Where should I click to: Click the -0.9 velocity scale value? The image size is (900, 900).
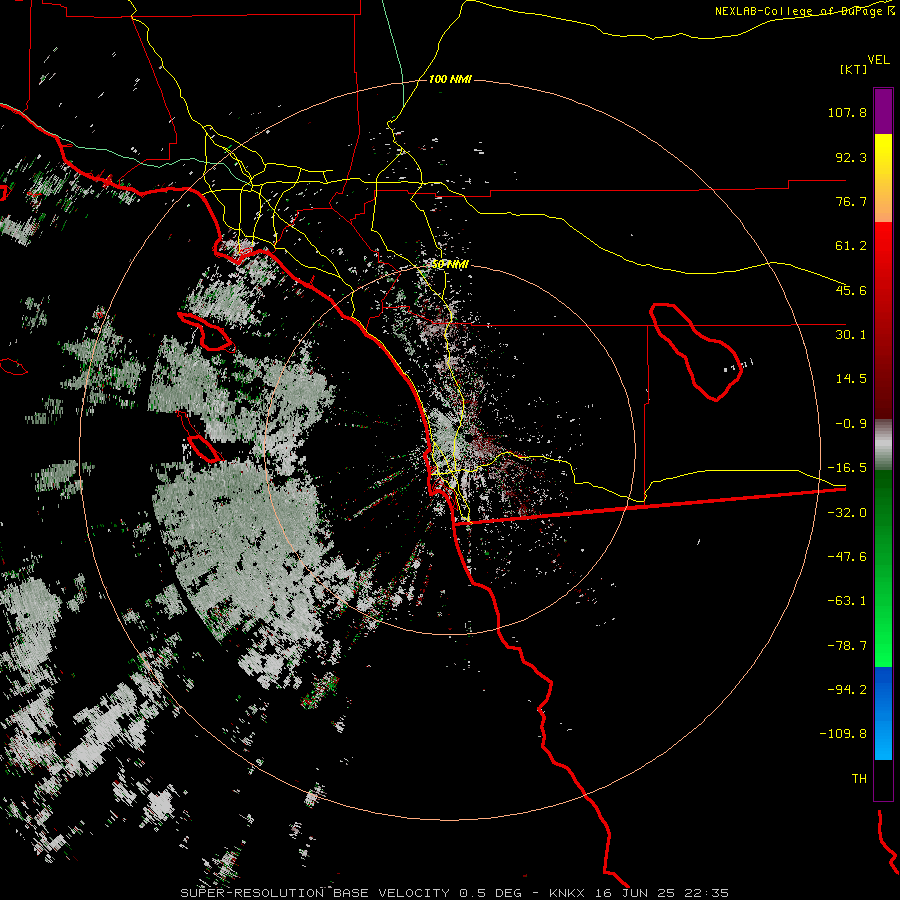coord(851,424)
